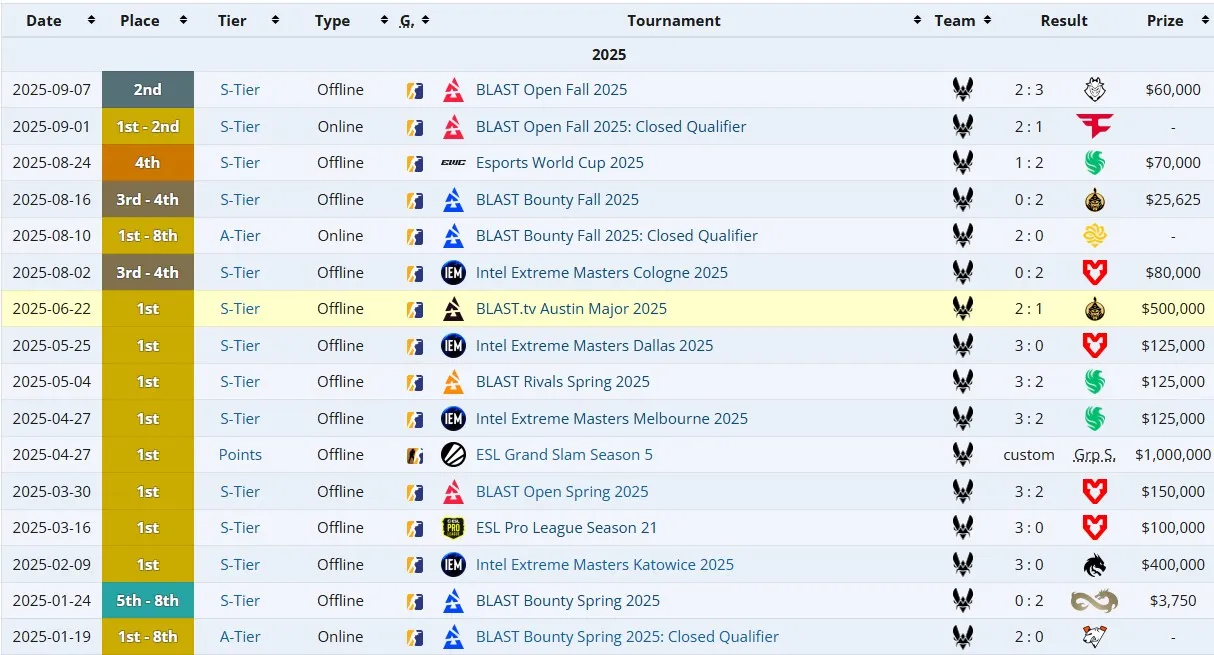Click Vitality team logo in ESL Grand Slam row
Screen dimensions: 1214x655
click(x=963, y=455)
